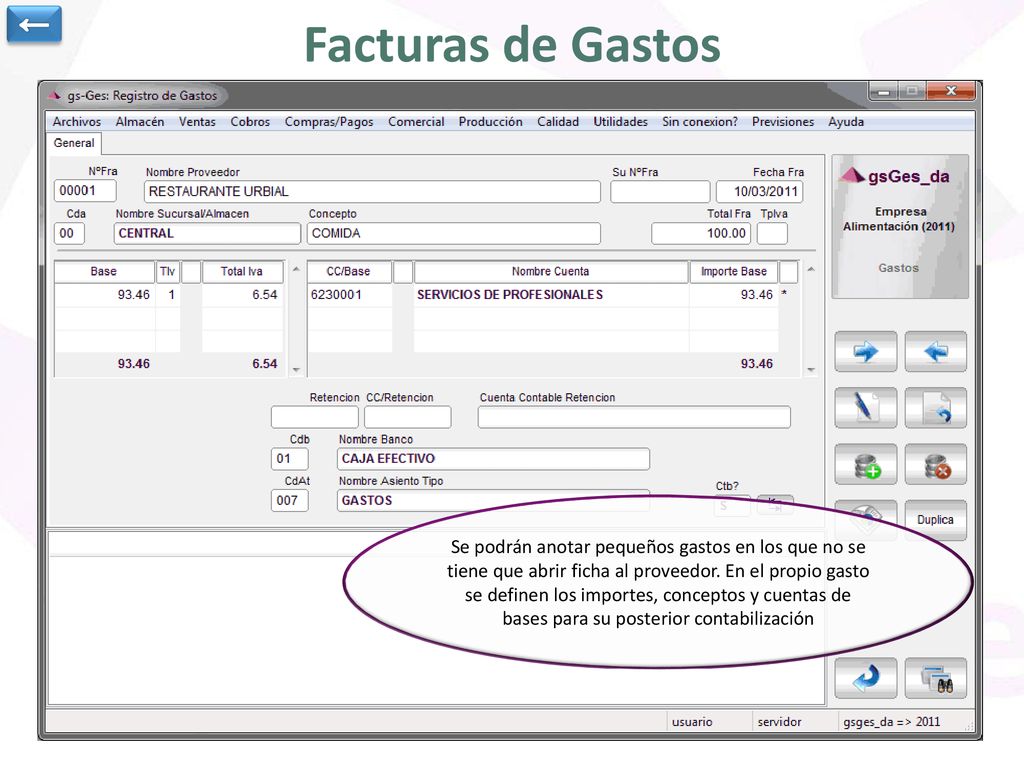Image resolution: width=1024 pixels, height=768 pixels.
Task: Click the Total Iva column header
Action: pos(242,272)
